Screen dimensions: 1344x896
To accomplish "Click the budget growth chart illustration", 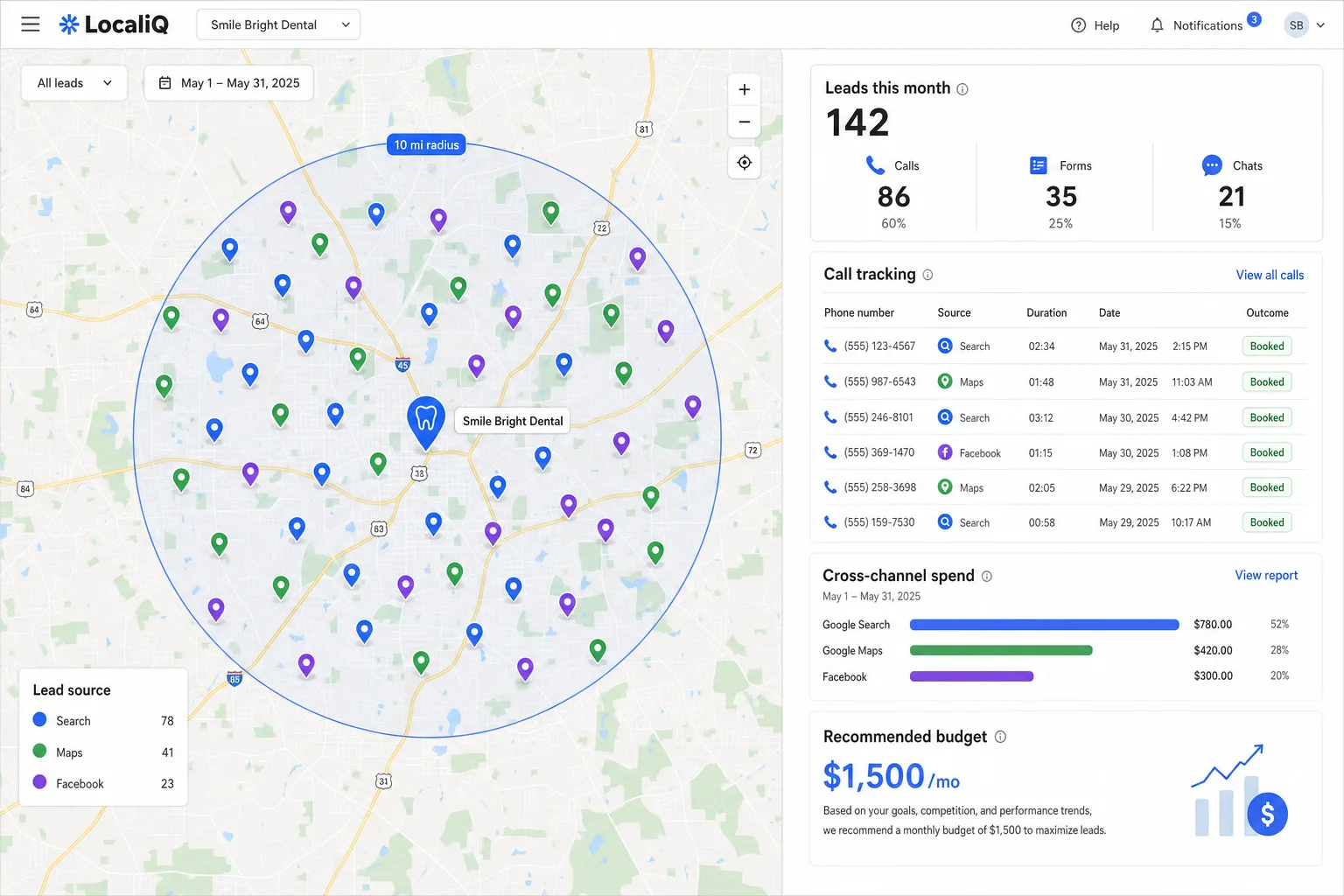I will click(1238, 790).
